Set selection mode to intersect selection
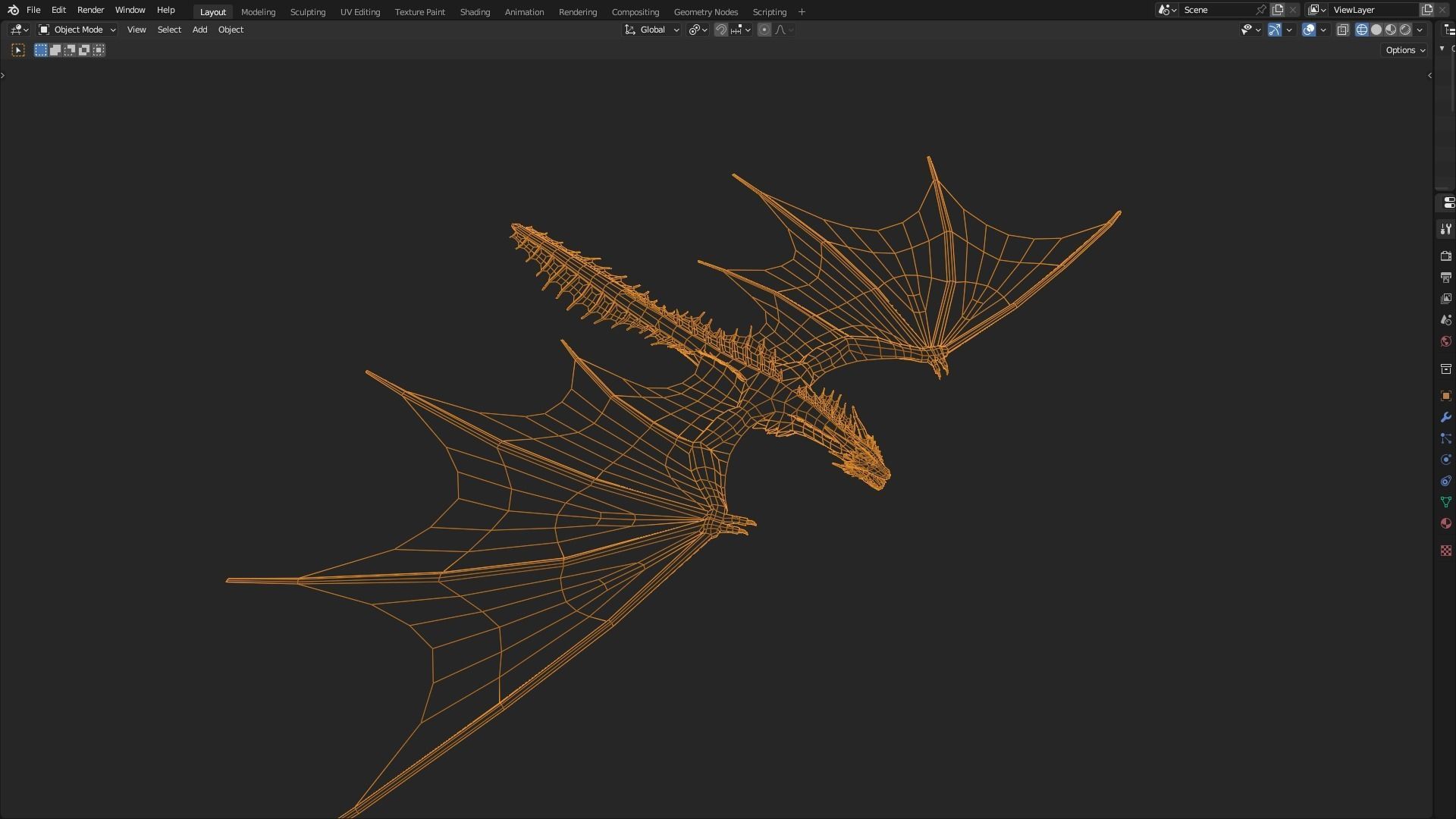This screenshot has height=819, width=1456. point(99,50)
